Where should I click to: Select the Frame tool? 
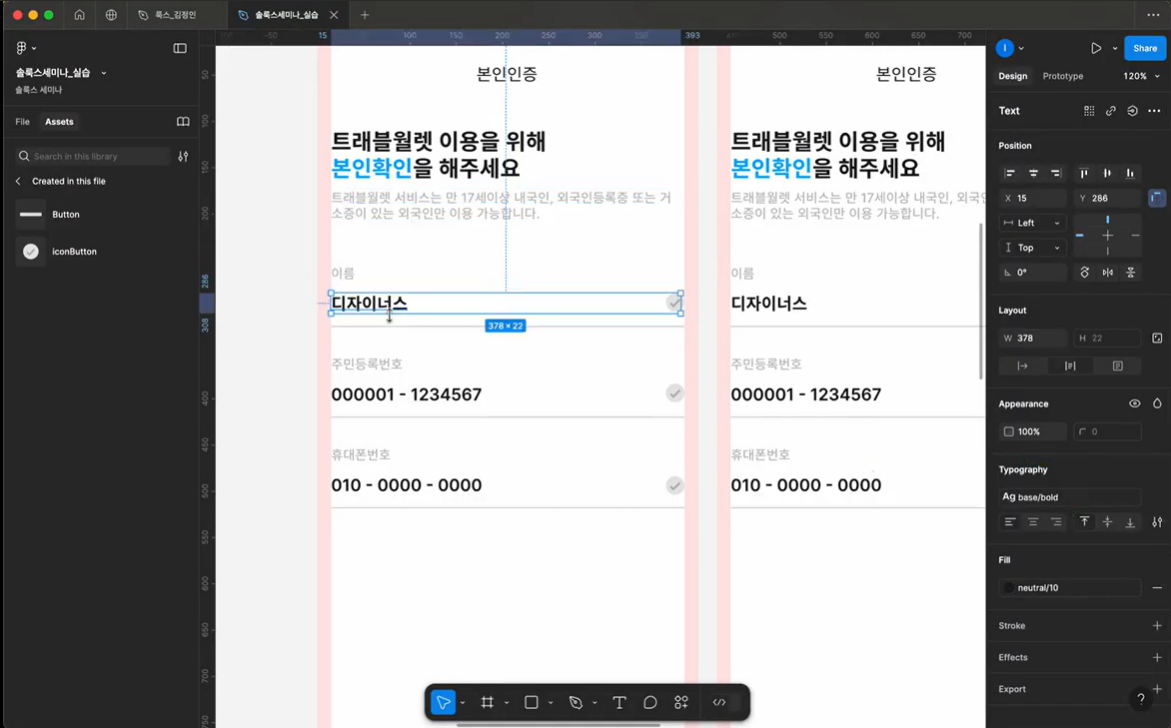(x=487, y=703)
